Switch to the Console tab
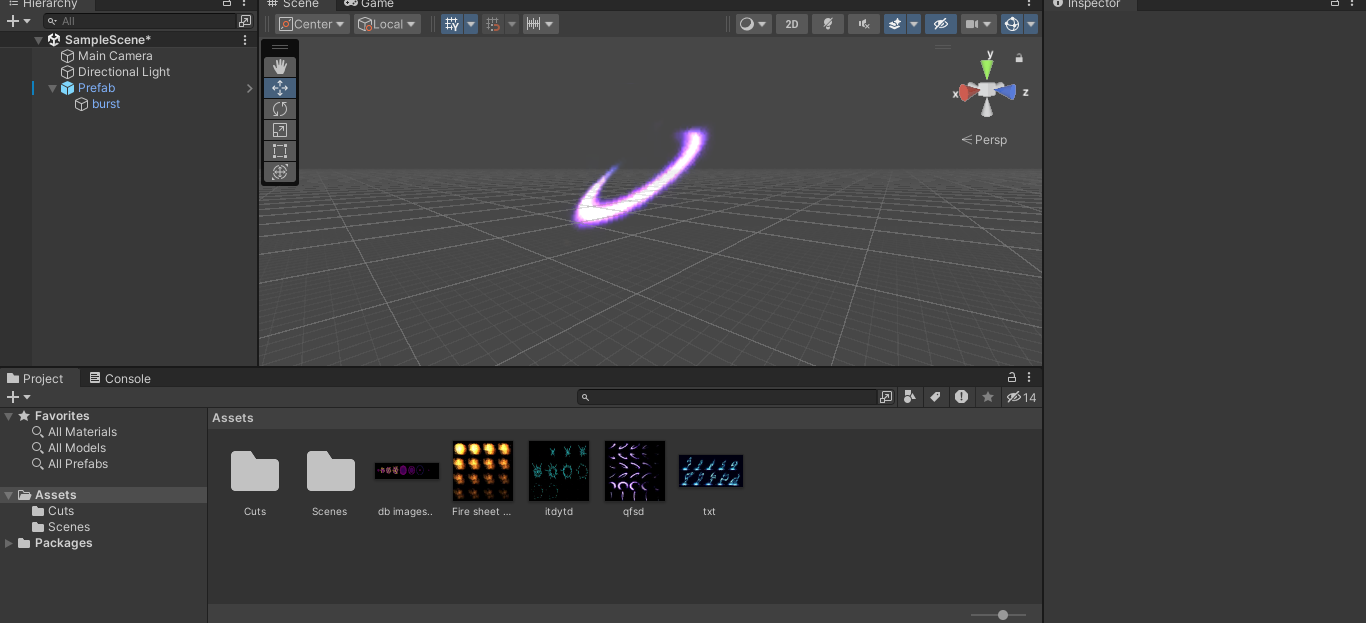The image size is (1366, 623). click(x=120, y=378)
